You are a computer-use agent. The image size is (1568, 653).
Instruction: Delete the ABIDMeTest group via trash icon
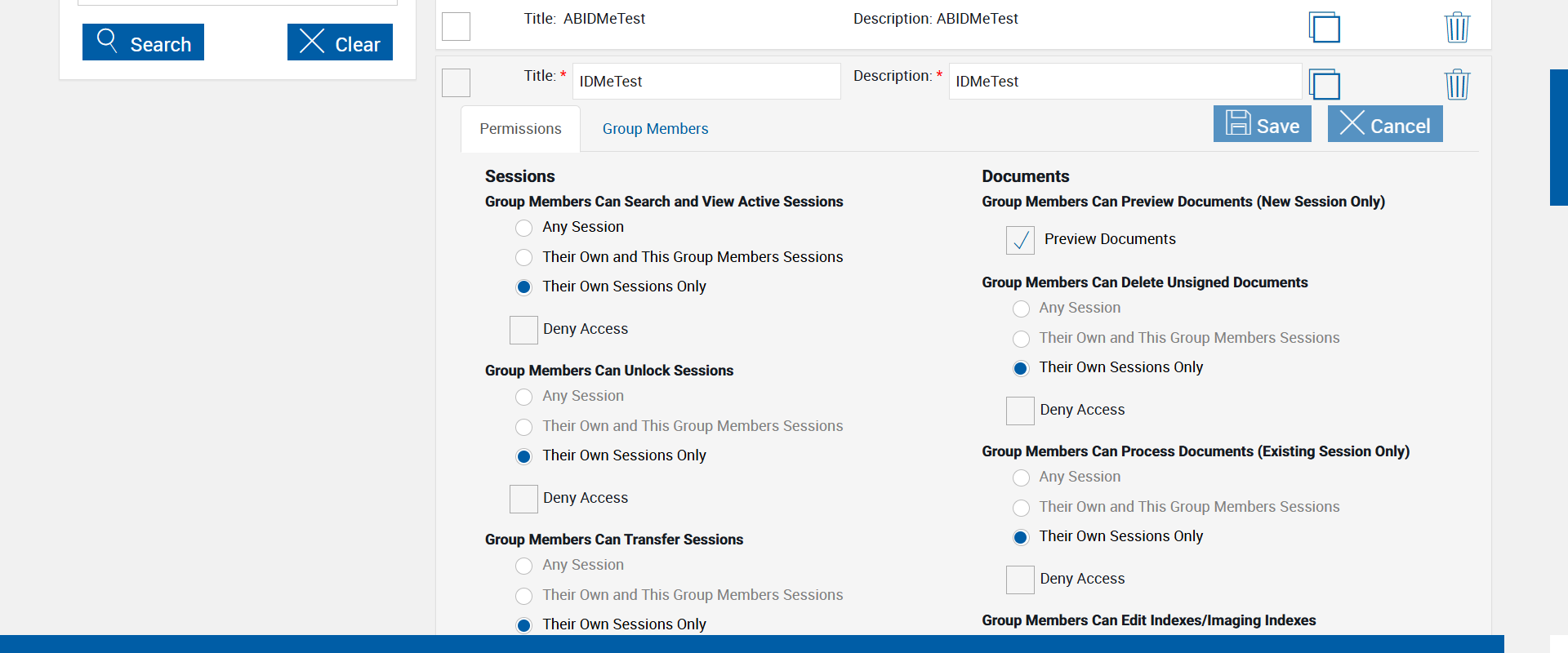pyautogui.click(x=1457, y=27)
